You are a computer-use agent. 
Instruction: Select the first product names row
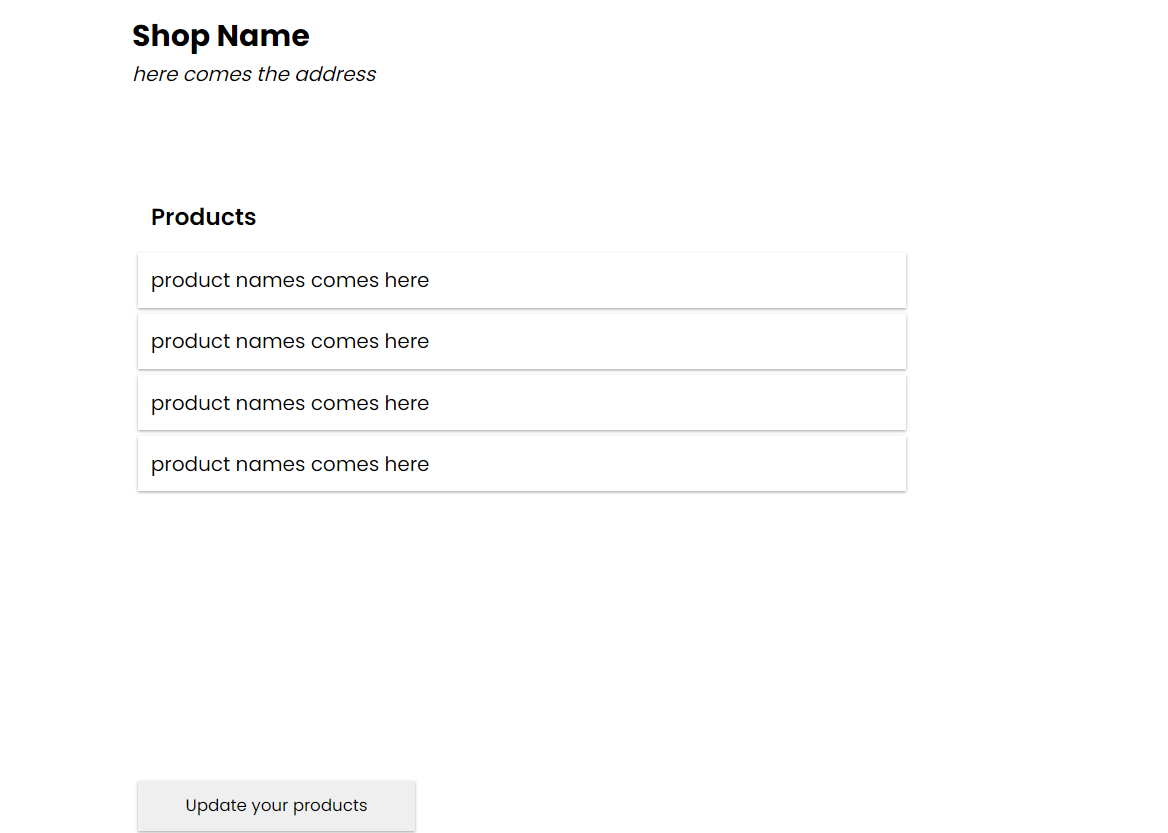pos(521,280)
